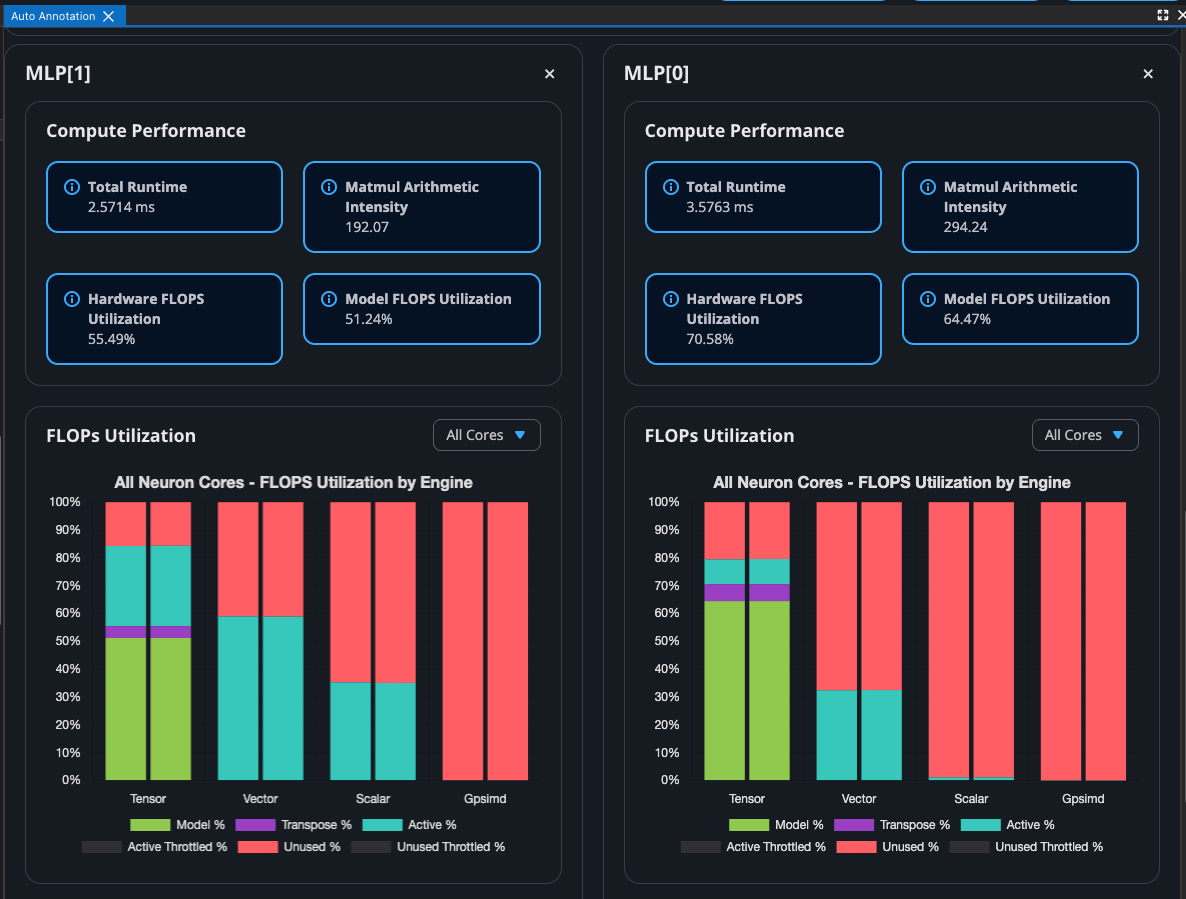Toggle Transpose % legend in MLP[0] chart

coord(893,825)
